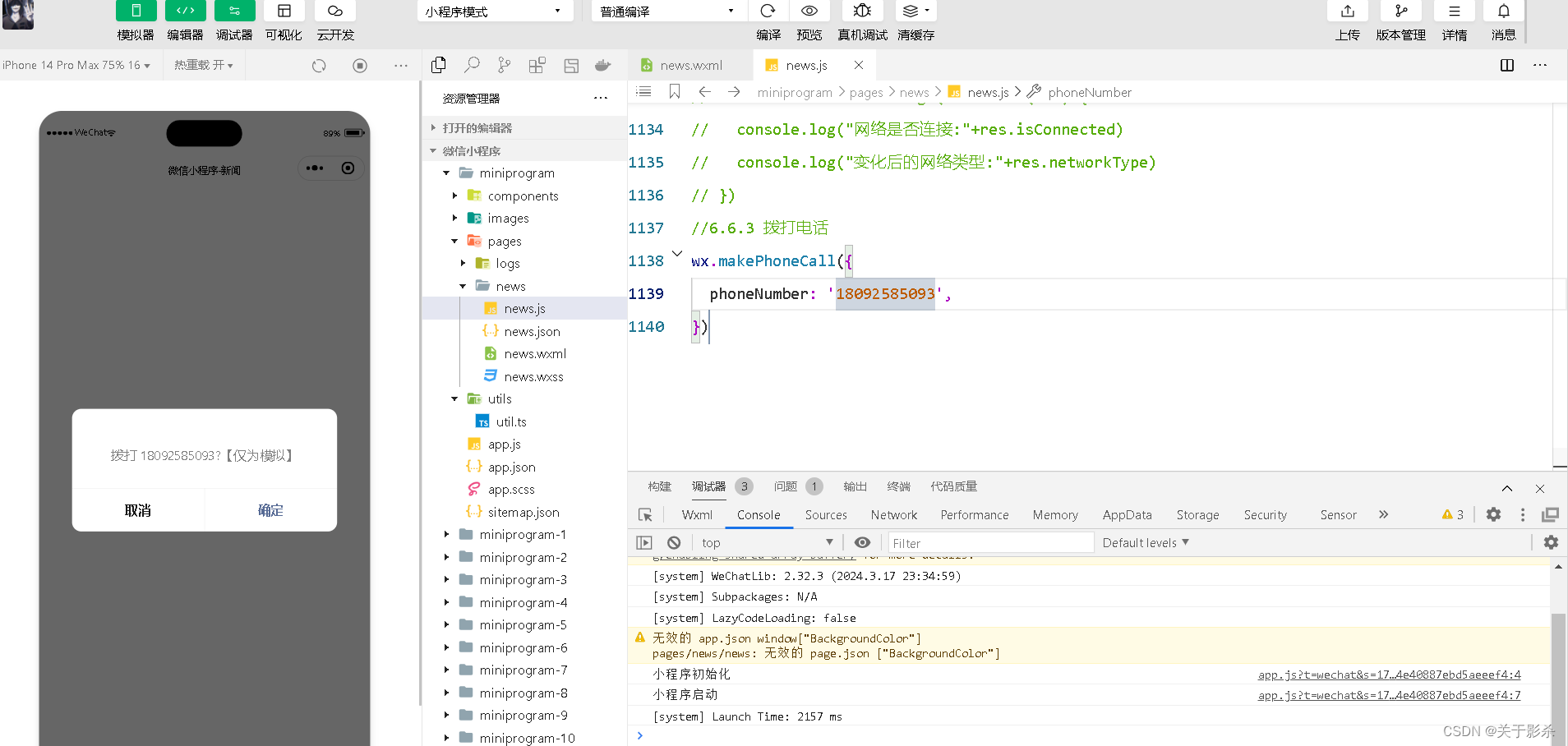Switch to the news.wxml editor tab
This screenshot has height=746, width=1568.
(x=690, y=65)
